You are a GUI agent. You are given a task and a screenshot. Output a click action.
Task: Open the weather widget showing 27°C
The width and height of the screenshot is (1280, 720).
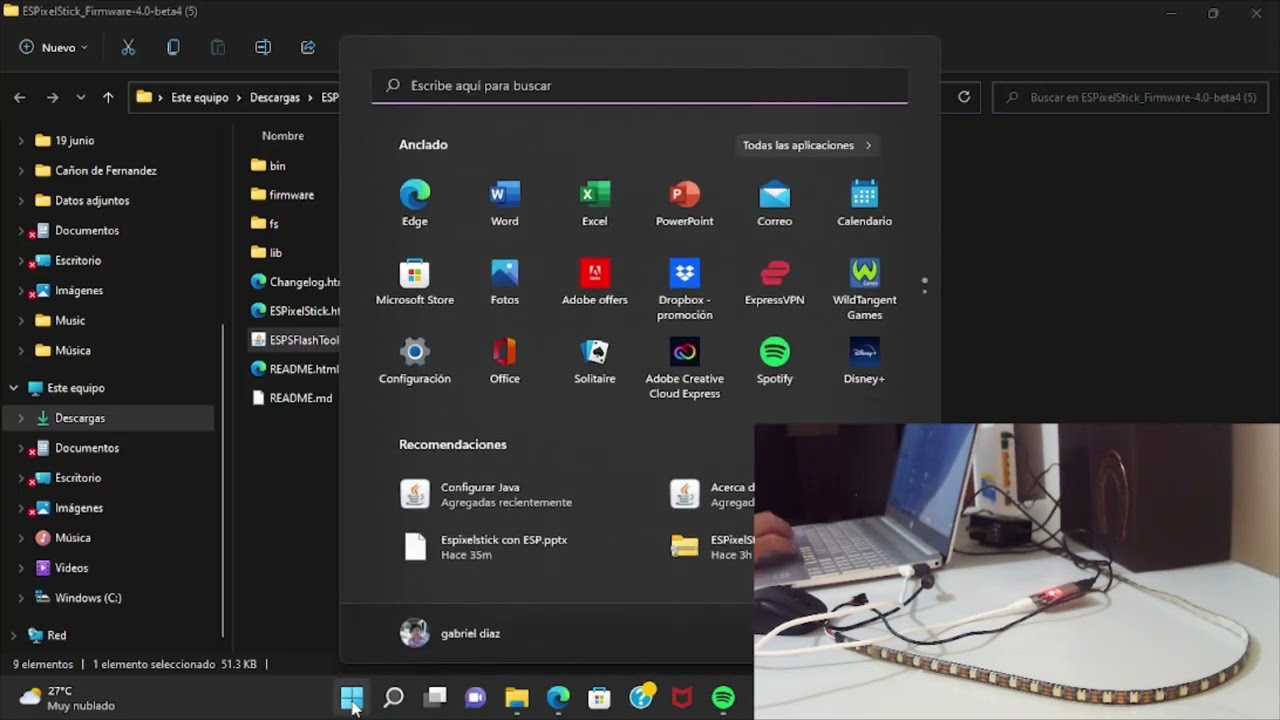68,698
